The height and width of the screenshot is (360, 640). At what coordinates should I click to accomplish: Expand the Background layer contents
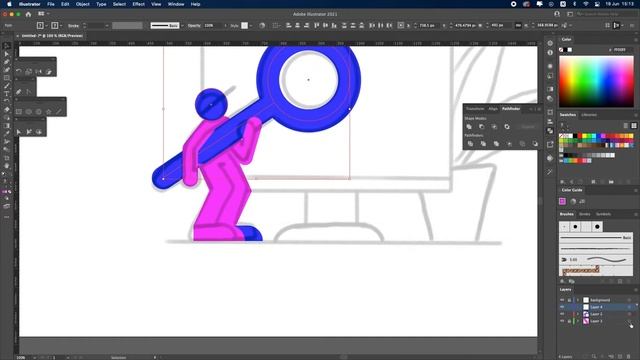click(x=578, y=300)
